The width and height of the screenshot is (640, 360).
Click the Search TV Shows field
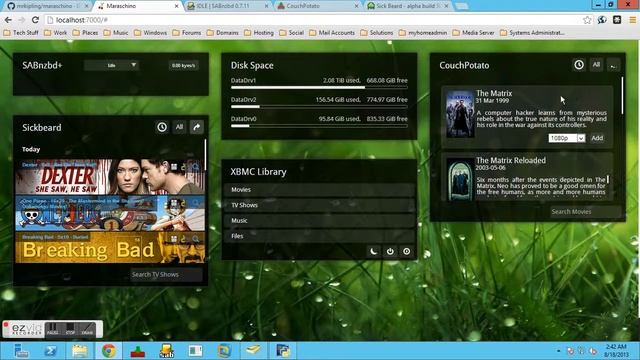point(166,275)
